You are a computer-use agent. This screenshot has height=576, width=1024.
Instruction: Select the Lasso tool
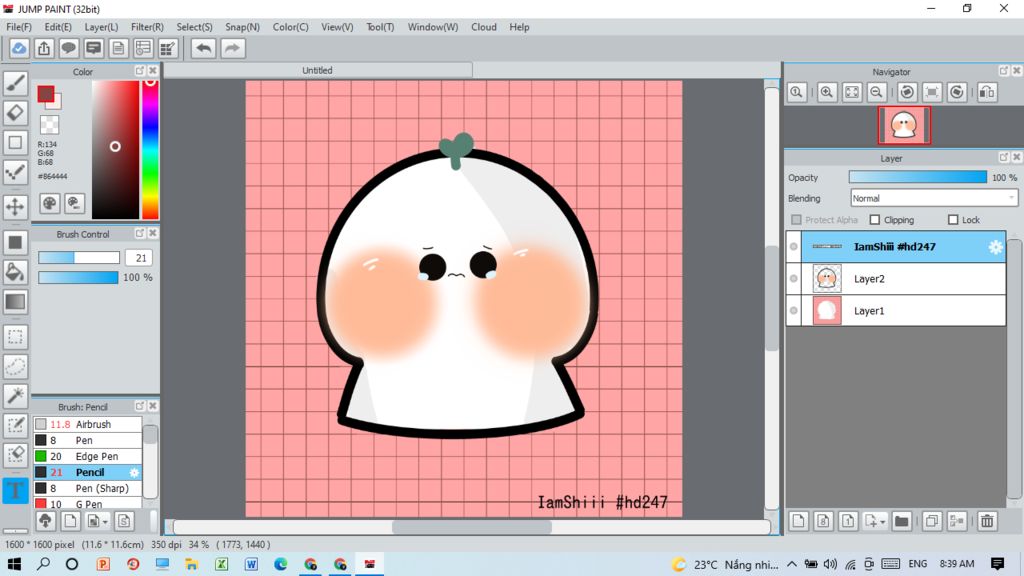tap(16, 366)
